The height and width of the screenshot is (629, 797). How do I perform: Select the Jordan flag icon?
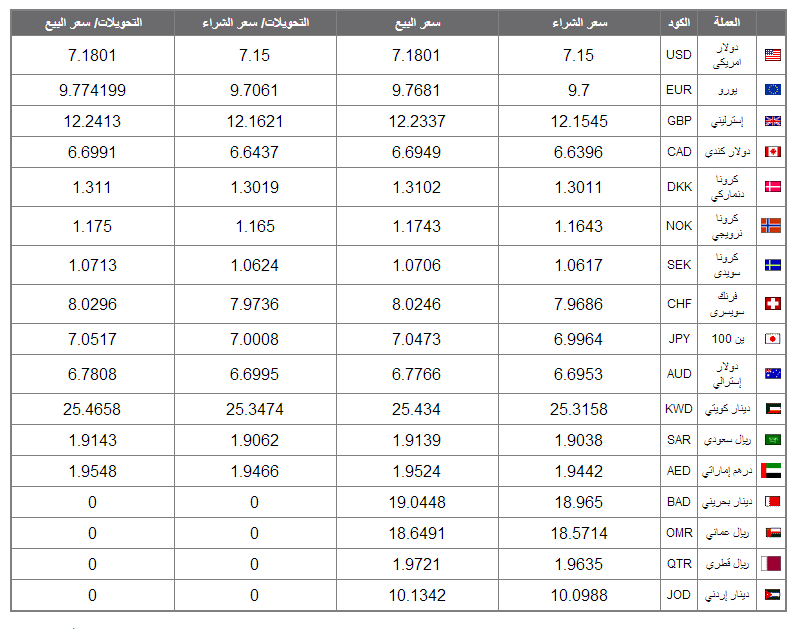click(772, 595)
